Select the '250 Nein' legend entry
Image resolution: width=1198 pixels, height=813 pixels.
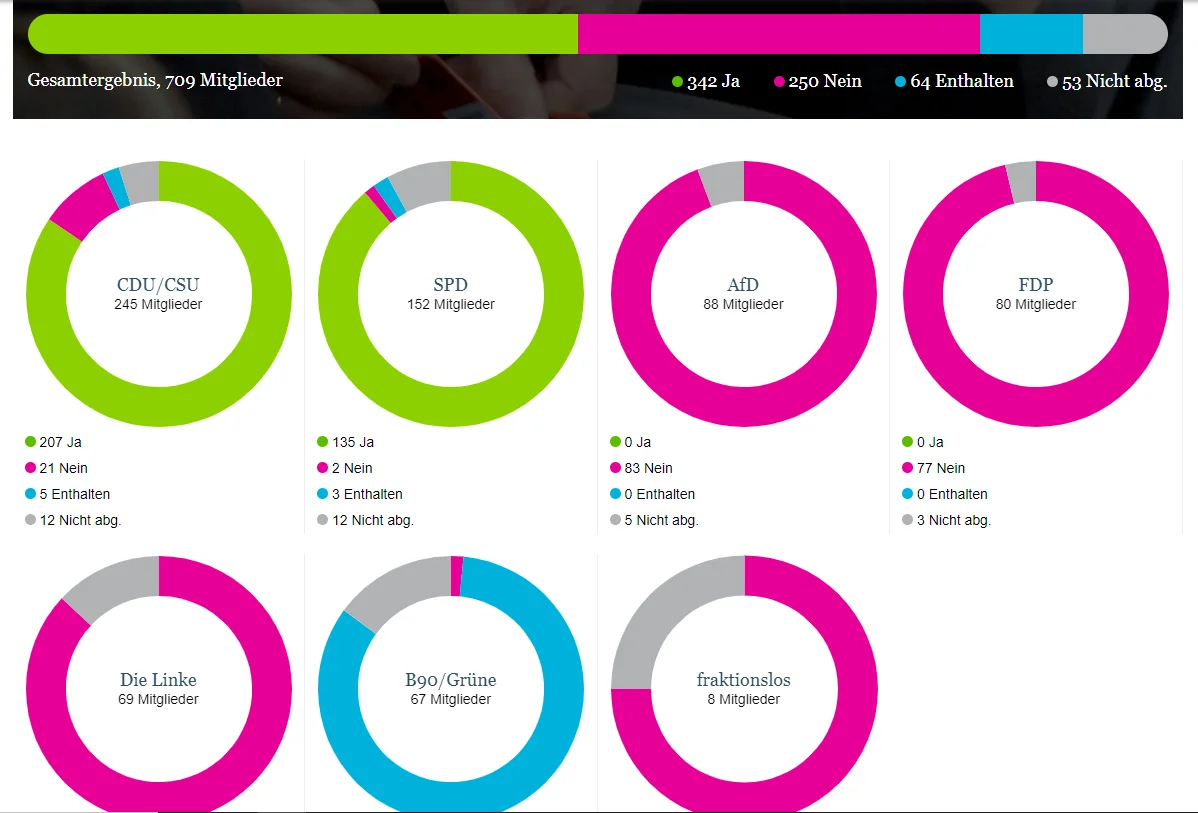pos(817,82)
